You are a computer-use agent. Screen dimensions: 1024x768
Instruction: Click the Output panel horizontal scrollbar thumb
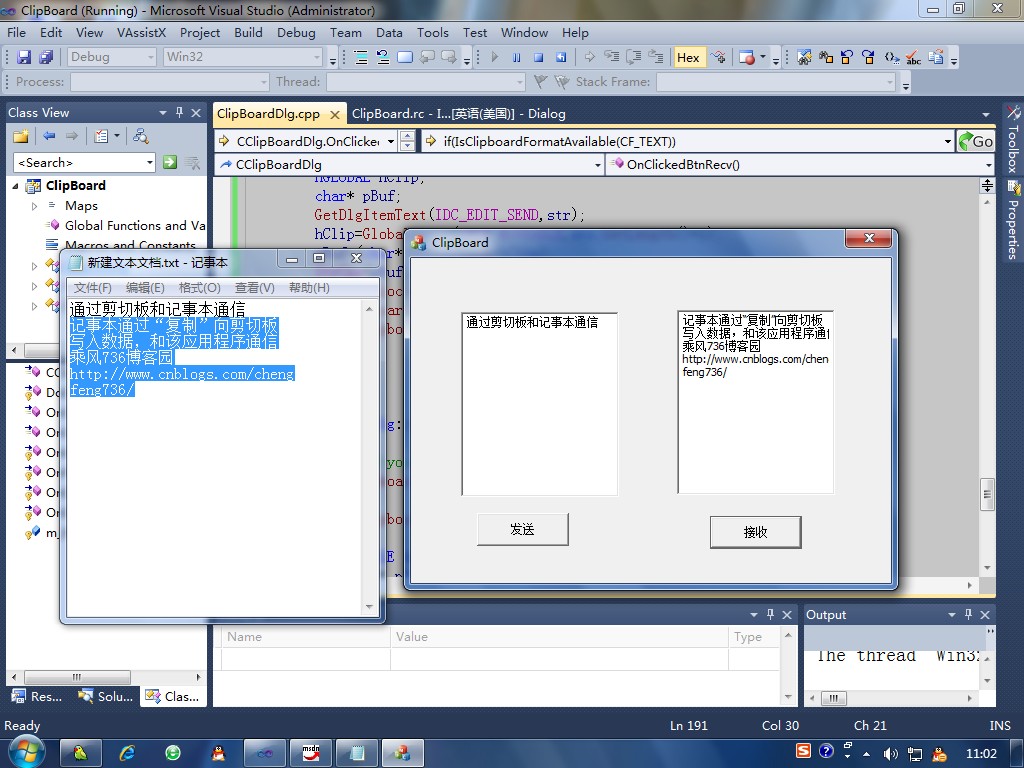(834, 698)
